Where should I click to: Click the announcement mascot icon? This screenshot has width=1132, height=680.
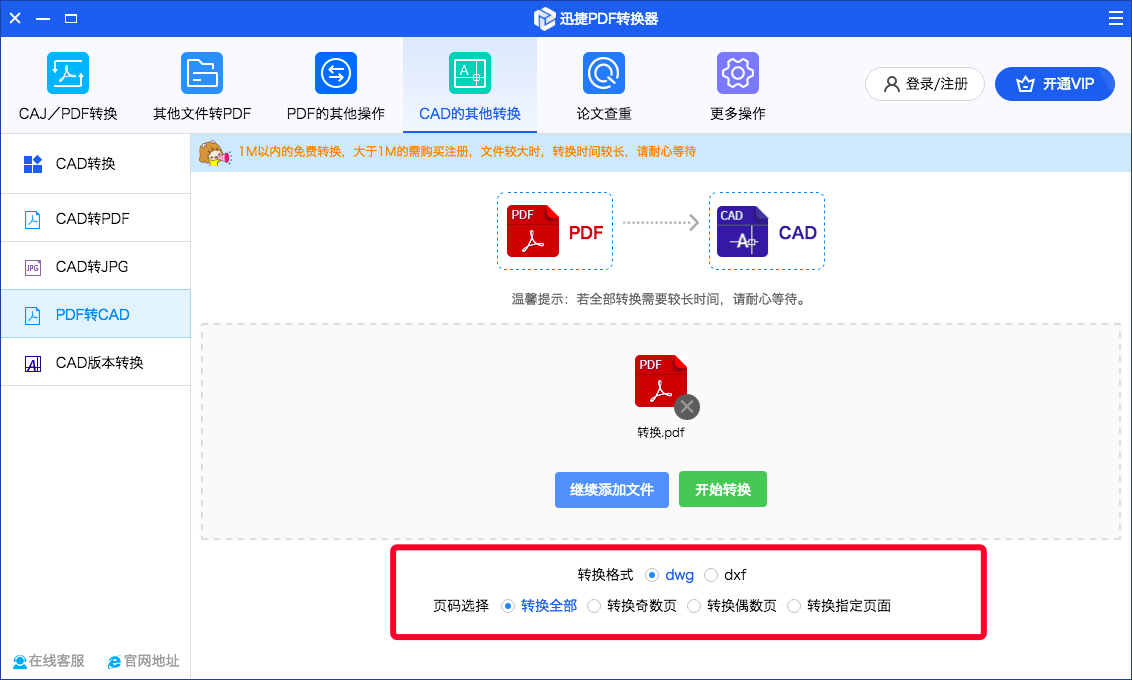point(214,153)
